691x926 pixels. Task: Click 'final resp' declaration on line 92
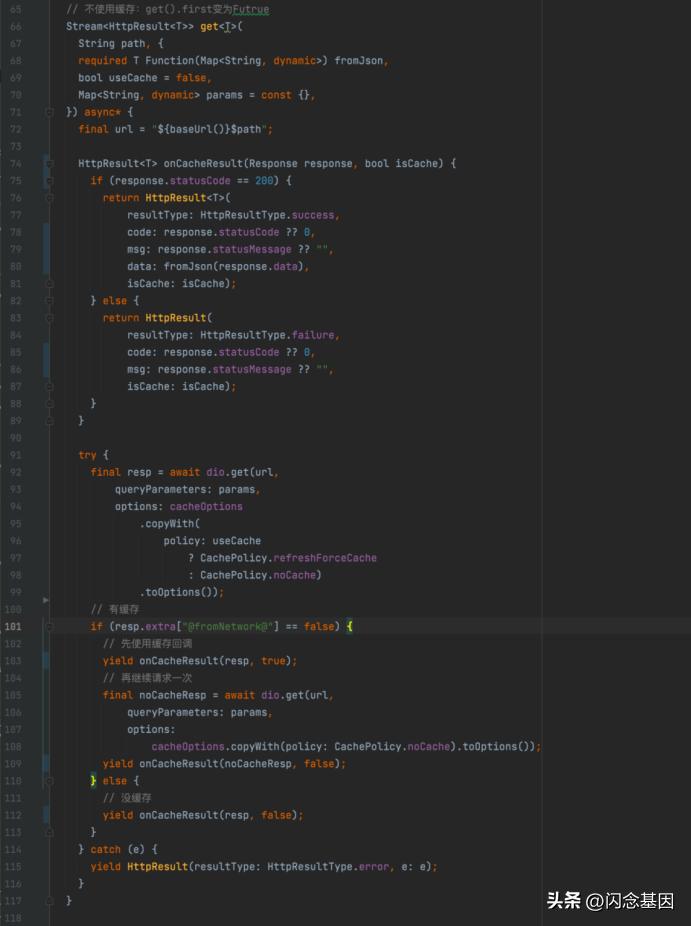(x=120, y=472)
